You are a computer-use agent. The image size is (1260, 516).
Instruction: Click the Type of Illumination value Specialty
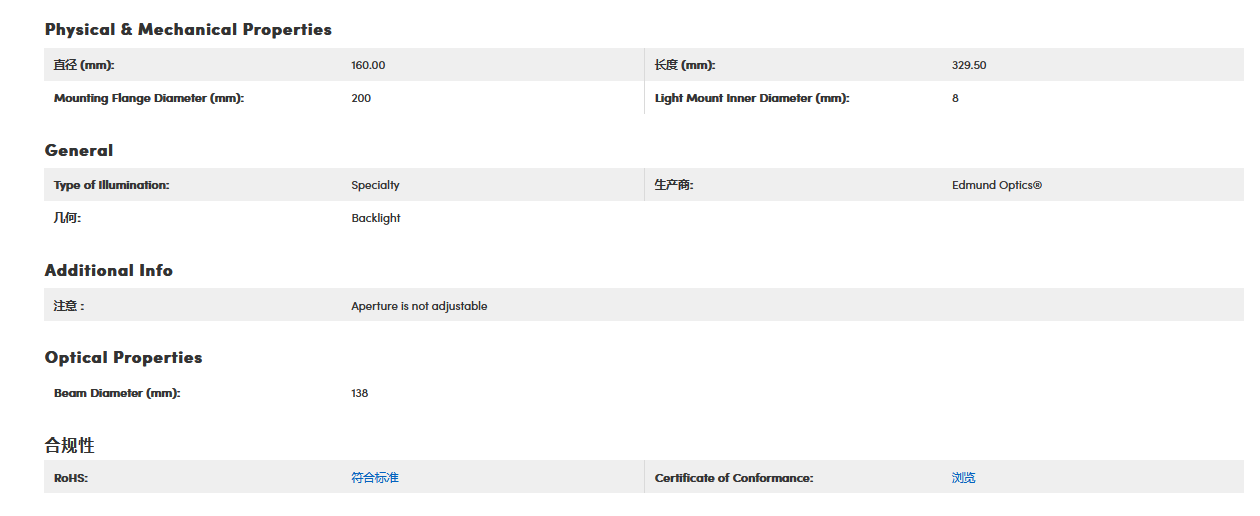375,185
